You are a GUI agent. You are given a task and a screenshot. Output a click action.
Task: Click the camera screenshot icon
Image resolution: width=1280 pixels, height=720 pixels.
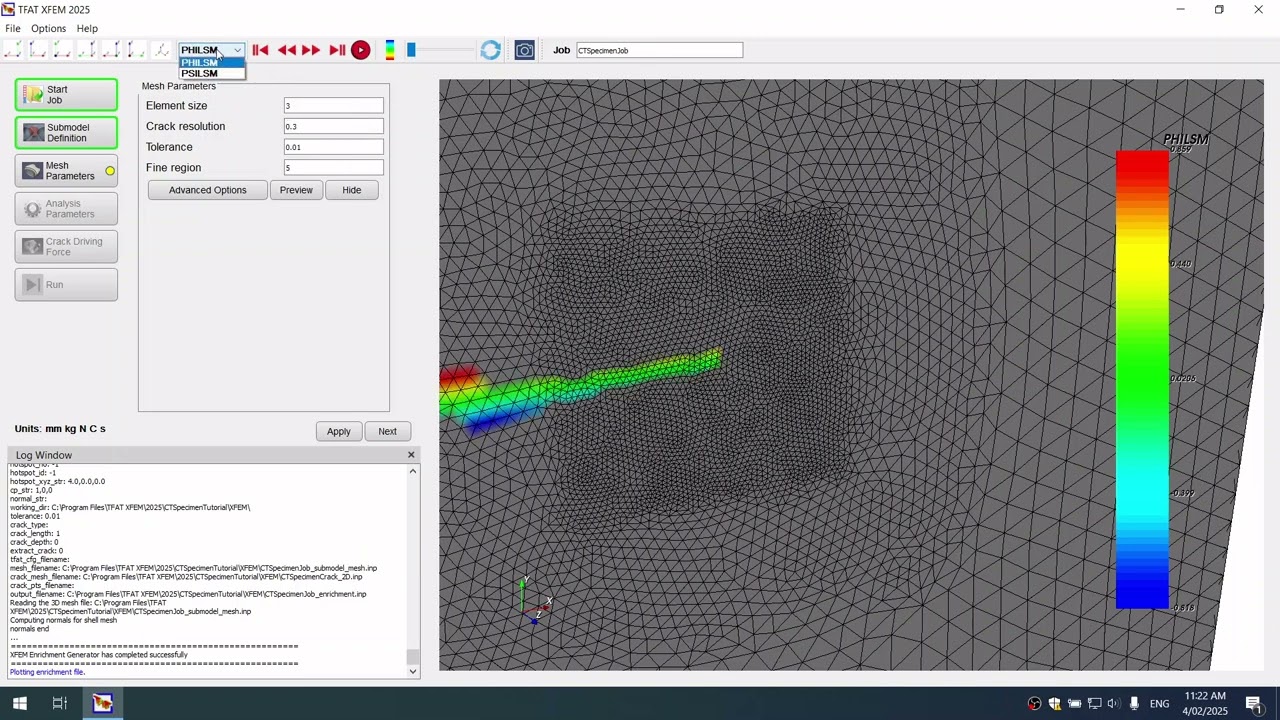click(x=524, y=50)
